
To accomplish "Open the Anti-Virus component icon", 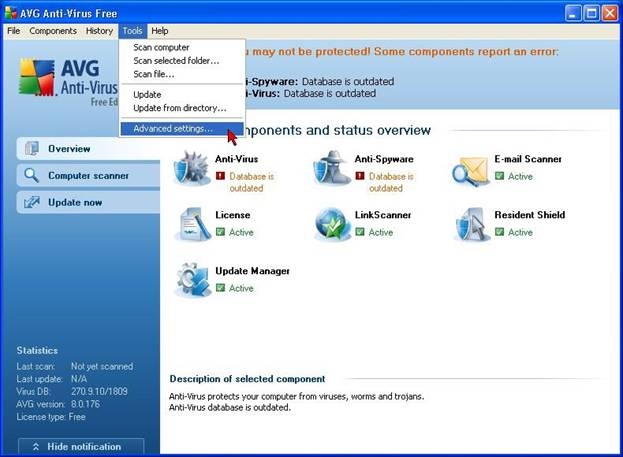I will click(192, 168).
